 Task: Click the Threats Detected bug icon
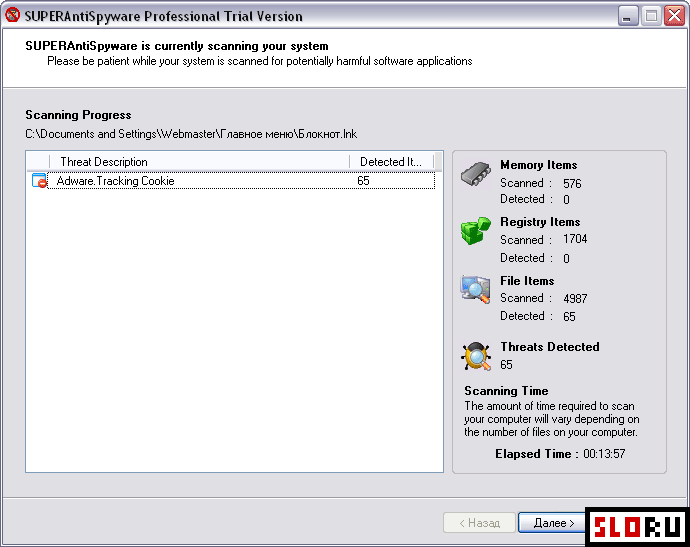coord(476,356)
